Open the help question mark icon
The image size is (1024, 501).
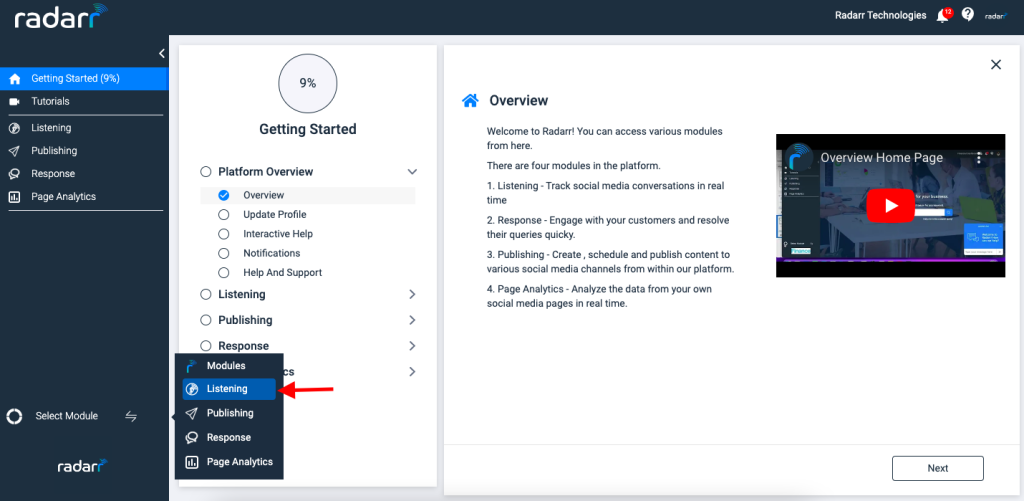coord(968,14)
